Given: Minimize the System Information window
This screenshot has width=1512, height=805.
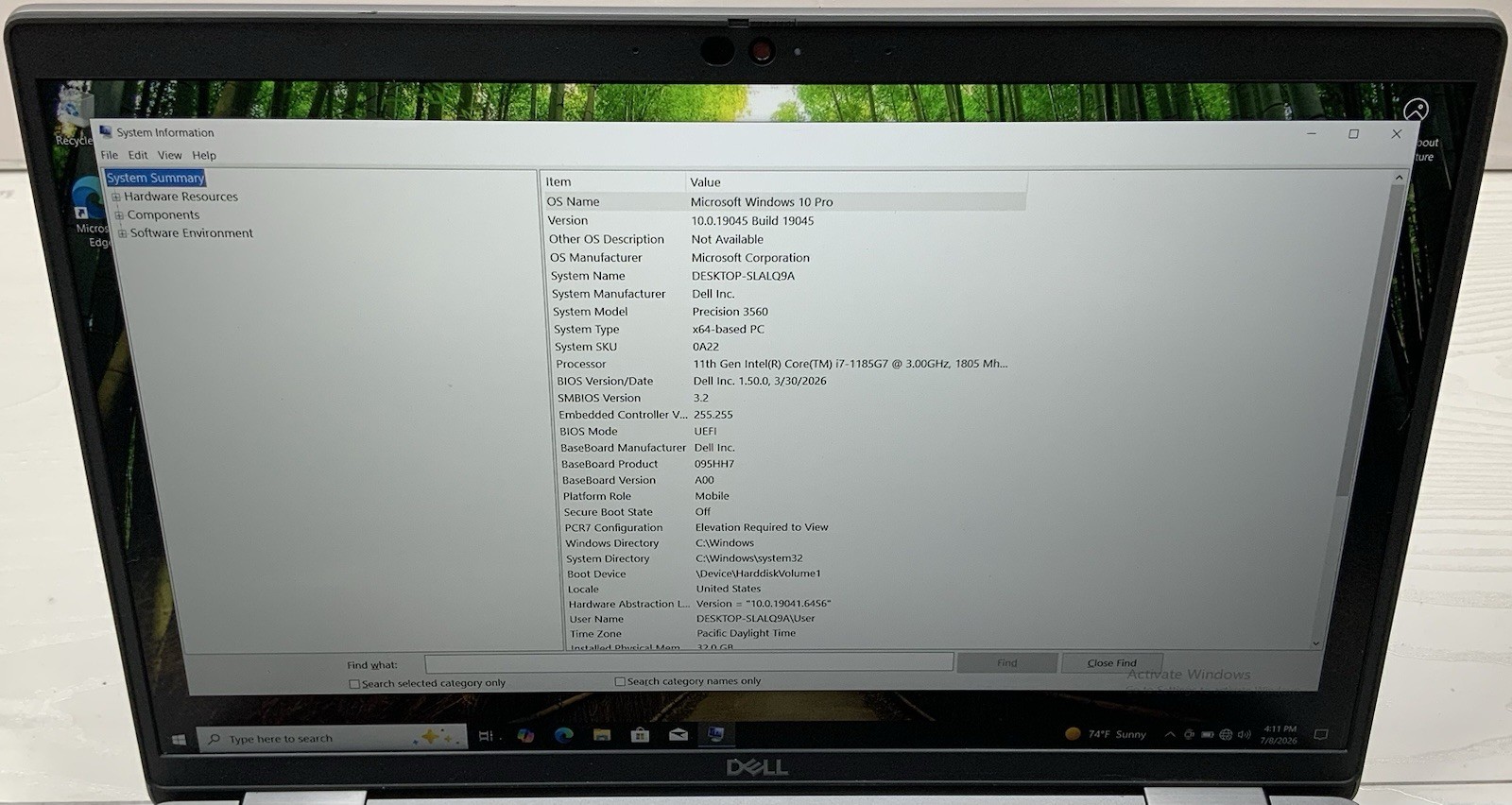Looking at the screenshot, I should pos(1311,134).
